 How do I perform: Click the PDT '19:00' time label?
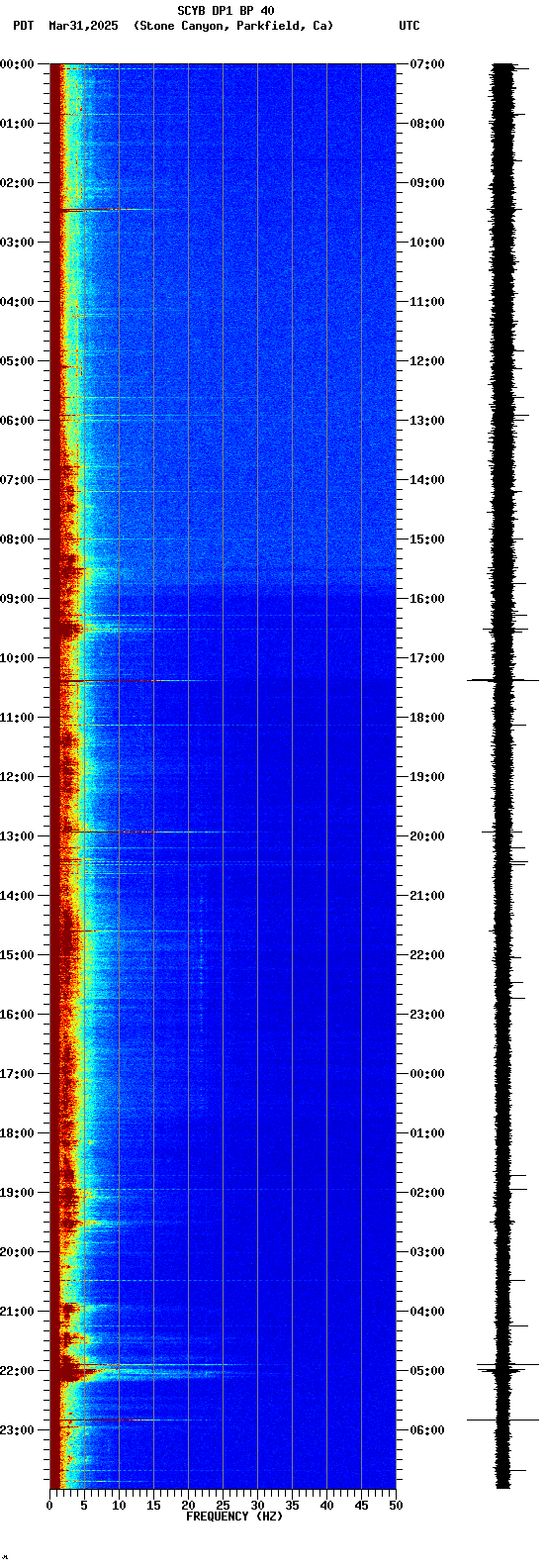(x=17, y=1193)
